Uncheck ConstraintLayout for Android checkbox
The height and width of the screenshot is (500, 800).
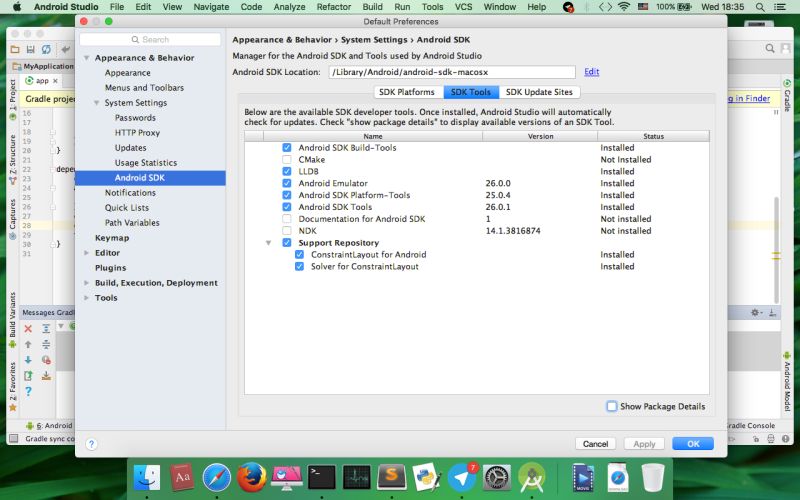coord(299,255)
